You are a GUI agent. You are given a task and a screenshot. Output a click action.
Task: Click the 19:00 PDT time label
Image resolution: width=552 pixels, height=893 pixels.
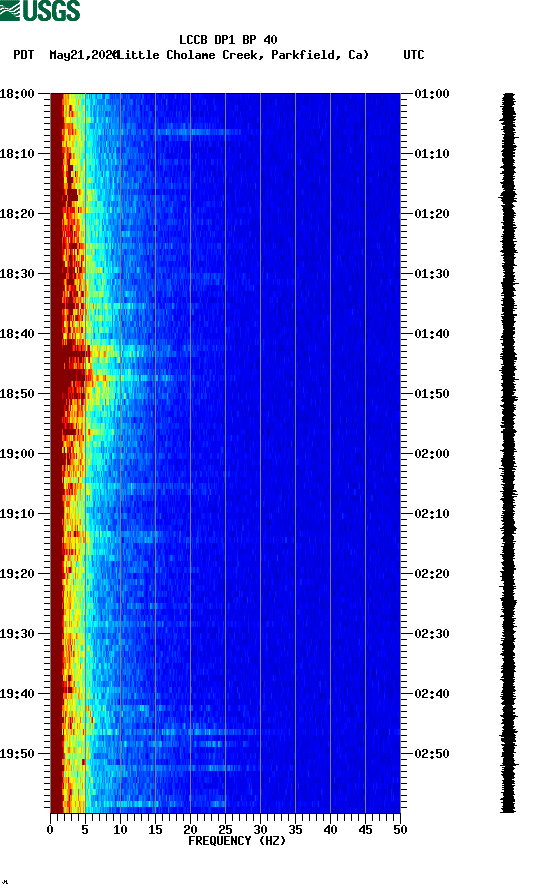[x=17, y=454]
